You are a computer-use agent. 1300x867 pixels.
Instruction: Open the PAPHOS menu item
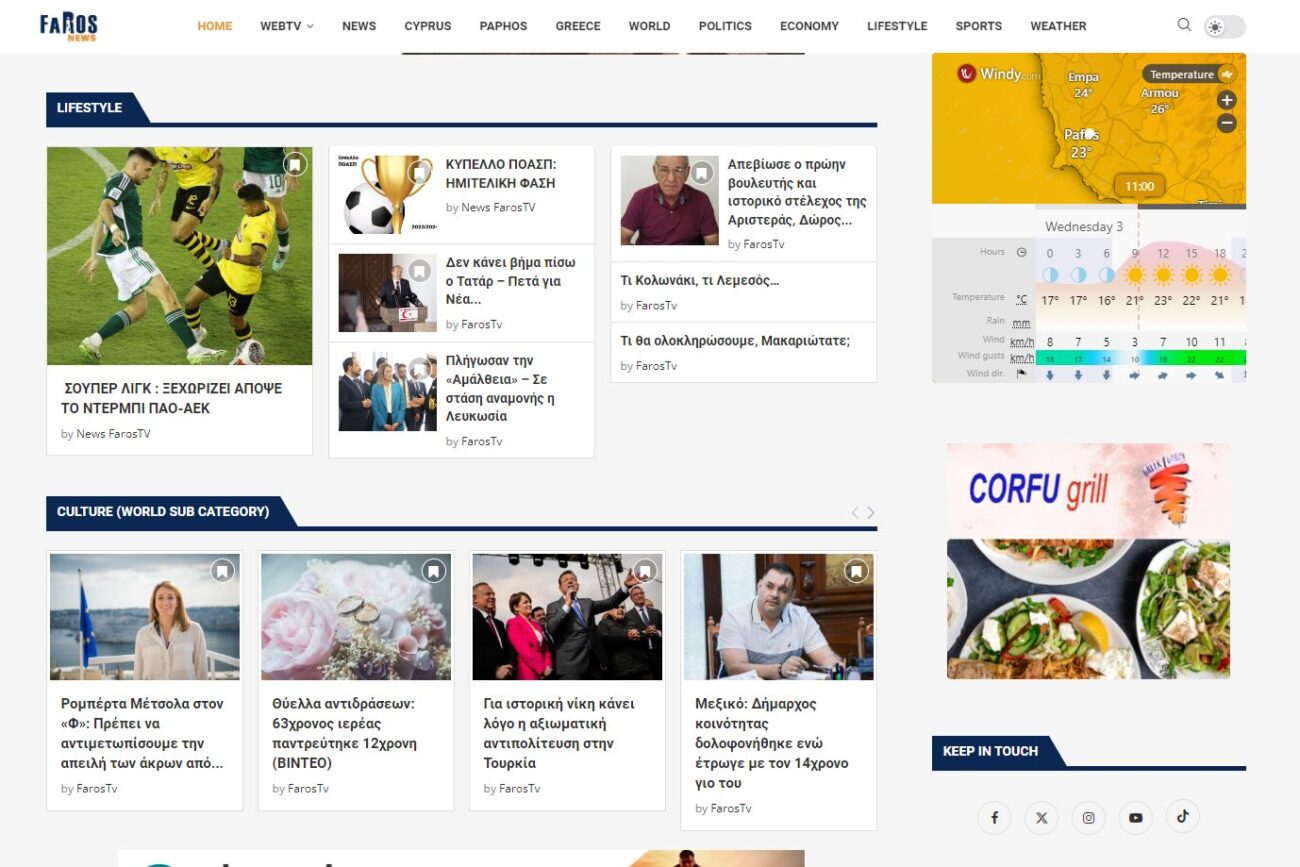pos(503,26)
